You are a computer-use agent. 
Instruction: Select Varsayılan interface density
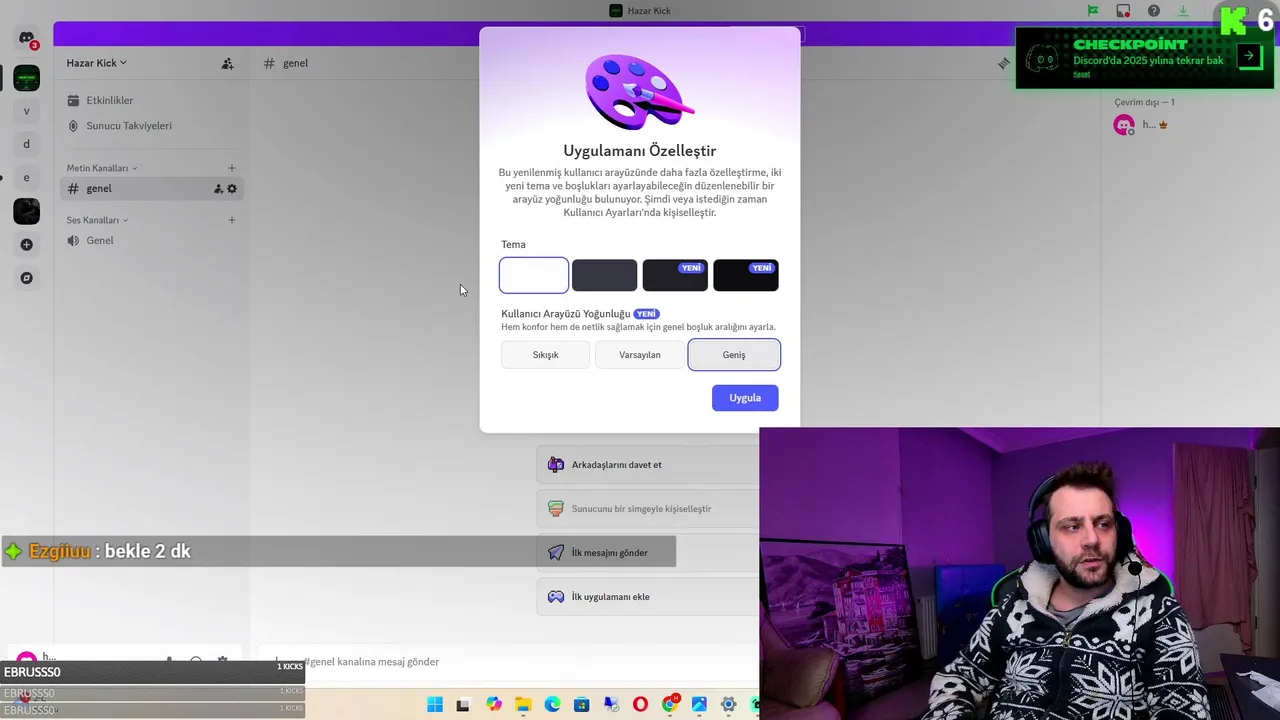(x=640, y=355)
